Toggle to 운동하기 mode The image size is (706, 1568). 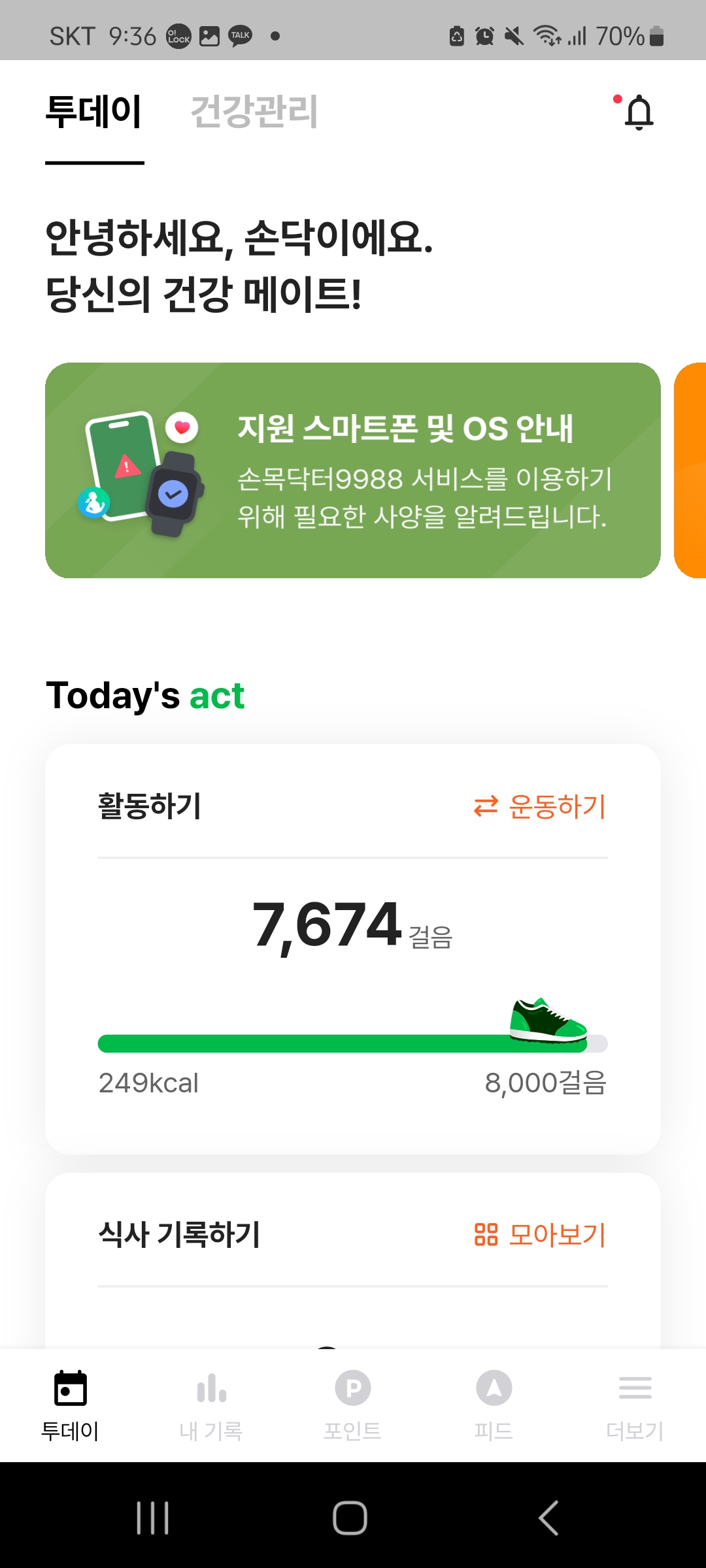[x=540, y=806]
